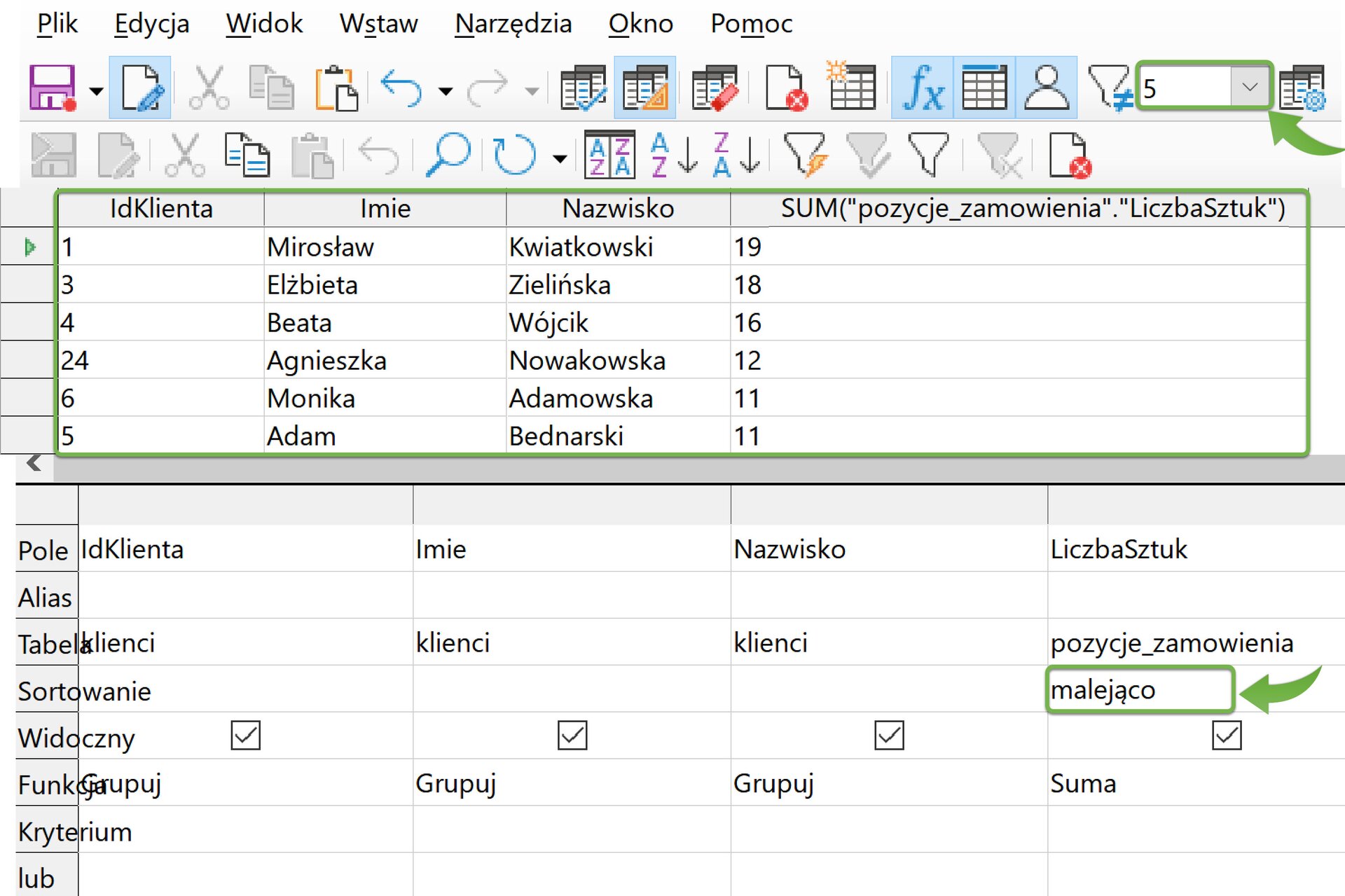Click Run SQL command directly icon
The image size is (1345, 896).
pos(787,88)
